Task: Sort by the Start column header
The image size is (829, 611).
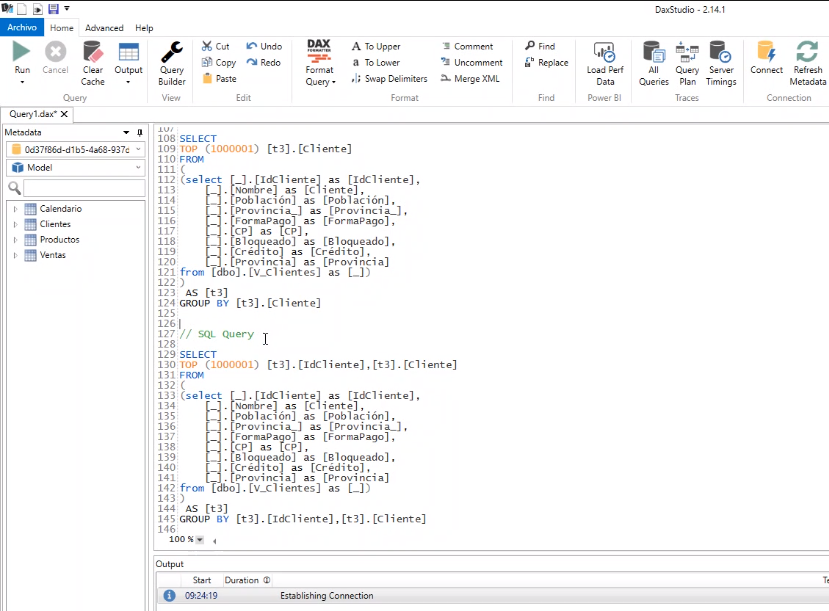Action: (x=201, y=580)
